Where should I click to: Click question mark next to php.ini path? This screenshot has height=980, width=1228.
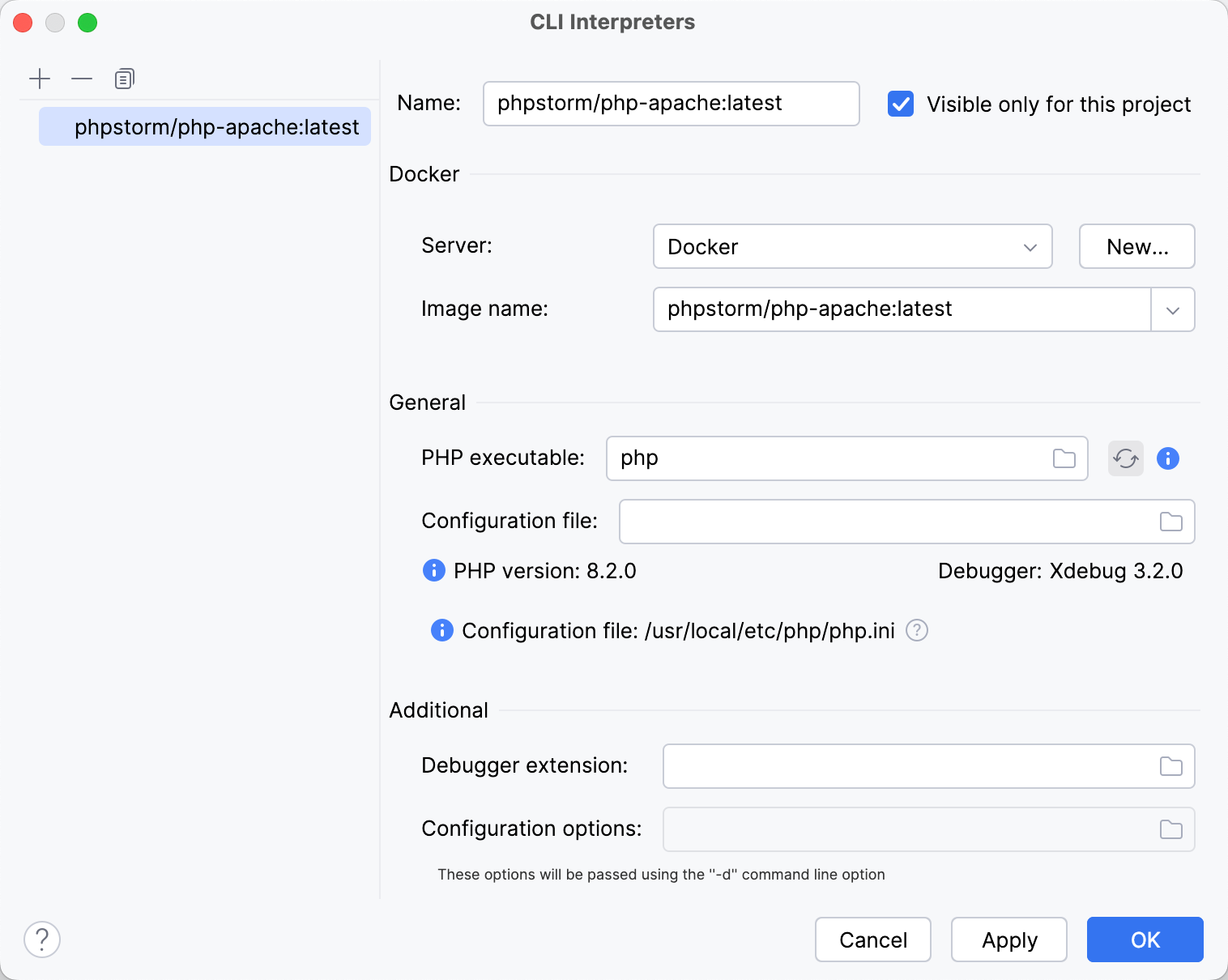click(x=916, y=630)
